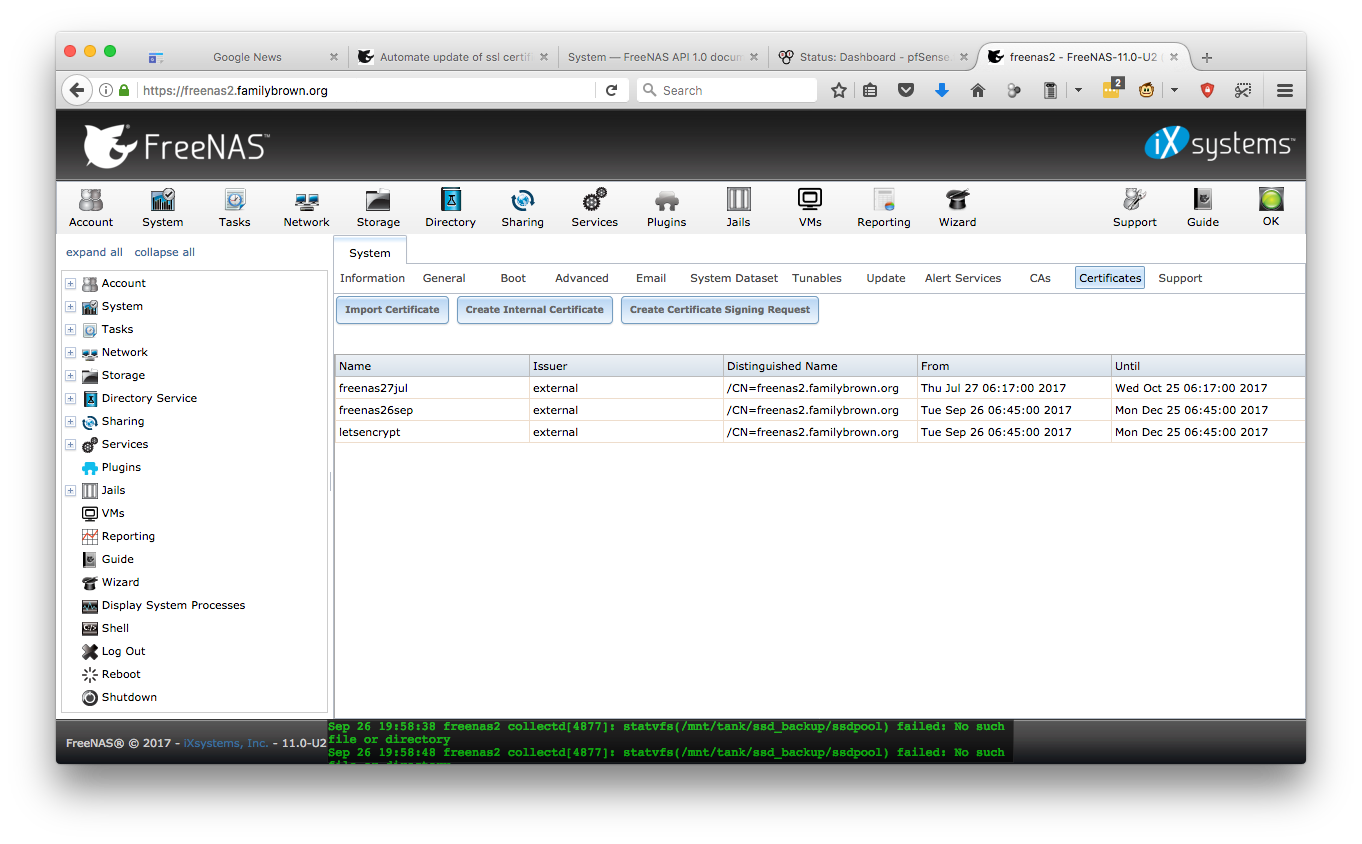Launch the Wizard from top toolbar
This screenshot has width=1362, height=844.
click(x=957, y=208)
